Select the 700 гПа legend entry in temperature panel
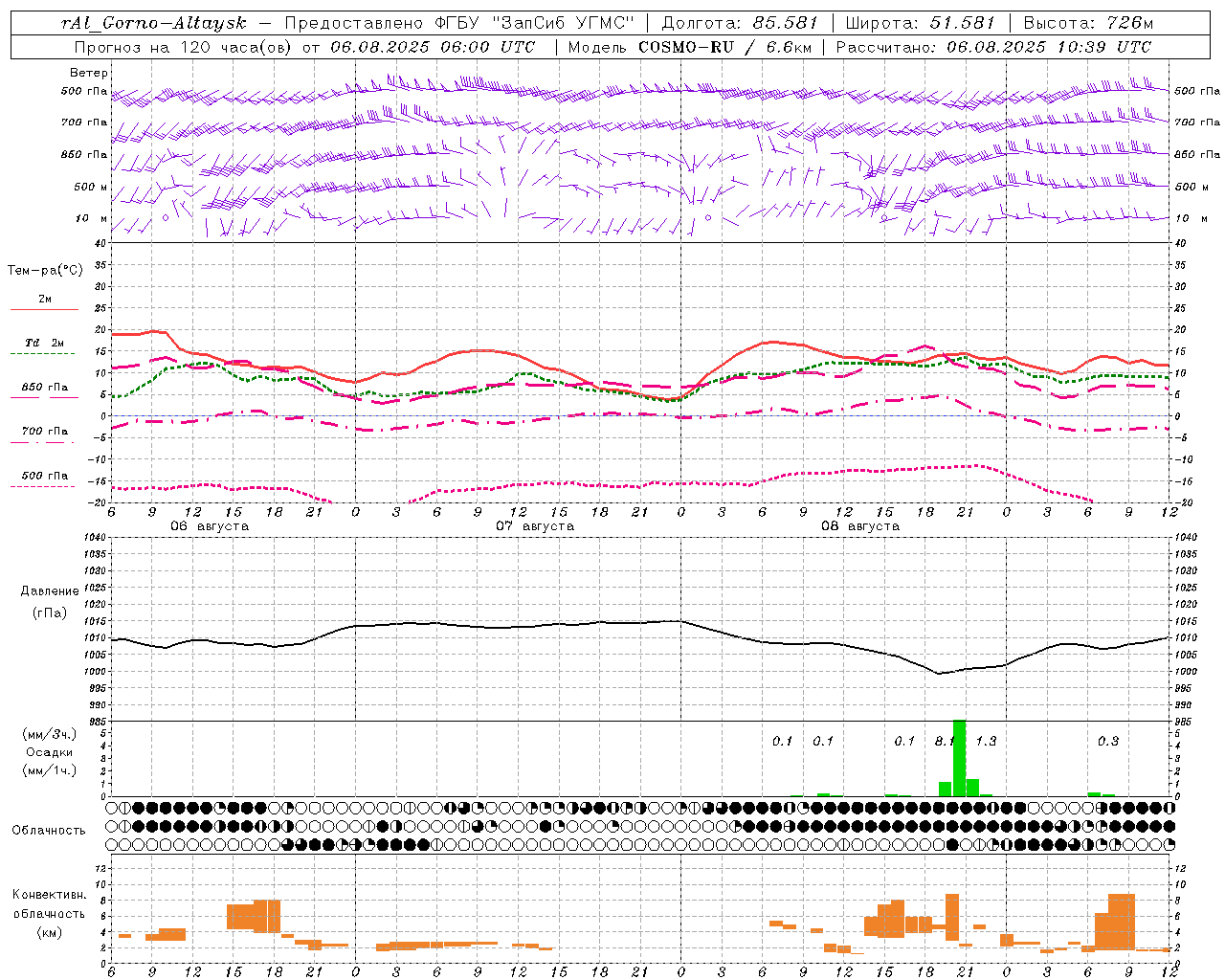Viewport: 1225px width, 980px height. coord(44,432)
